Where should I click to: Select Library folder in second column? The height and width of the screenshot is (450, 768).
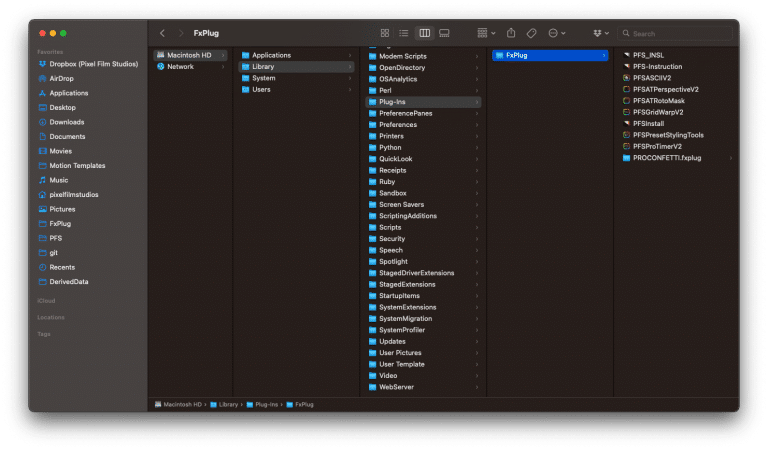pos(296,67)
